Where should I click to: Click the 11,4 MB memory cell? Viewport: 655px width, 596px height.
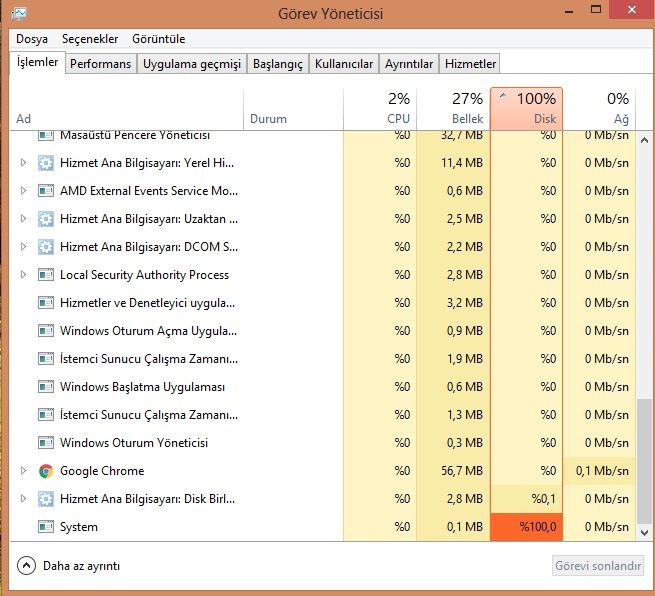click(x=453, y=163)
